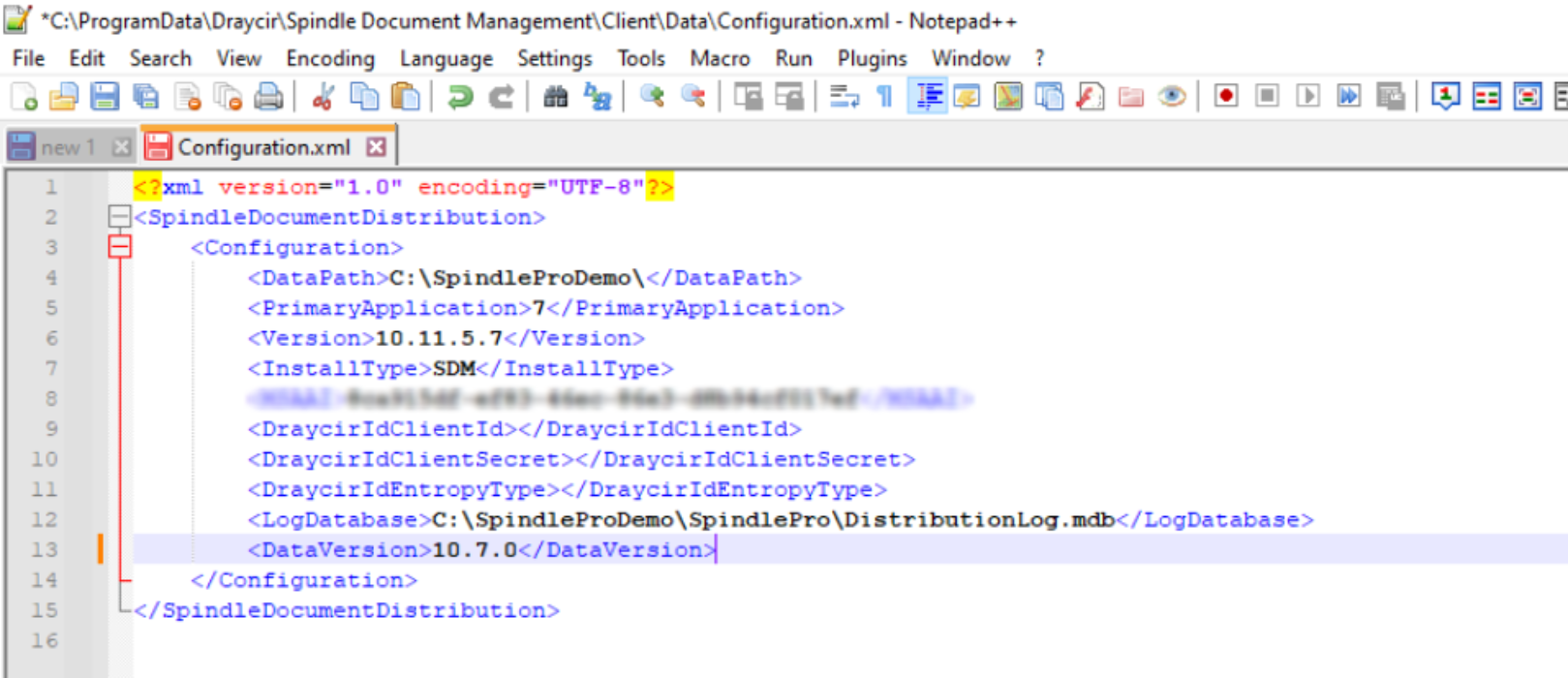The width and height of the screenshot is (1568, 678).
Task: Click the Replace icon
Action: click(x=597, y=96)
